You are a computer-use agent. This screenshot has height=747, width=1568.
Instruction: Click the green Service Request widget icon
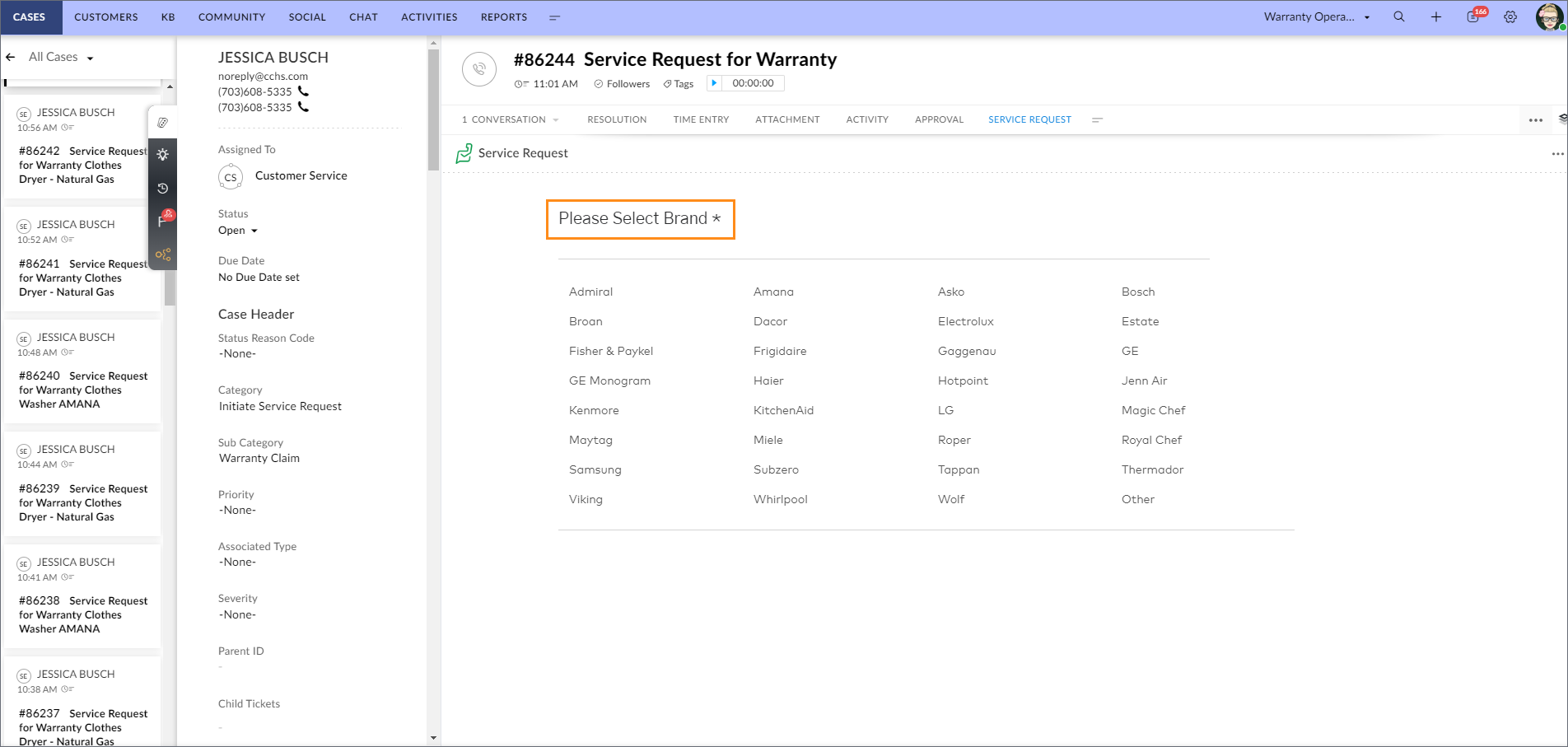click(x=464, y=153)
